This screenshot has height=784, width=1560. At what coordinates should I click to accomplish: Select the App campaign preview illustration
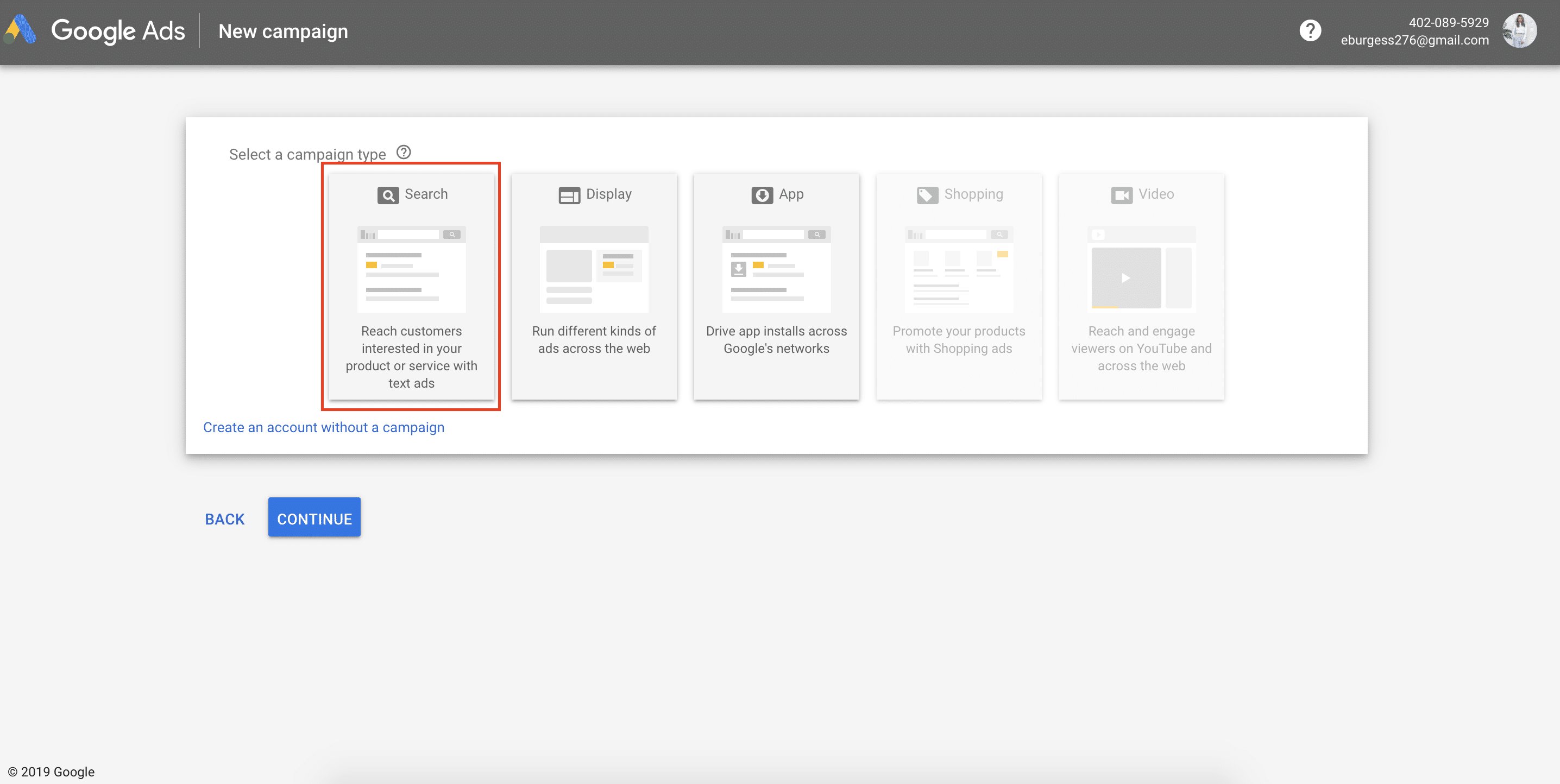pyautogui.click(x=776, y=269)
